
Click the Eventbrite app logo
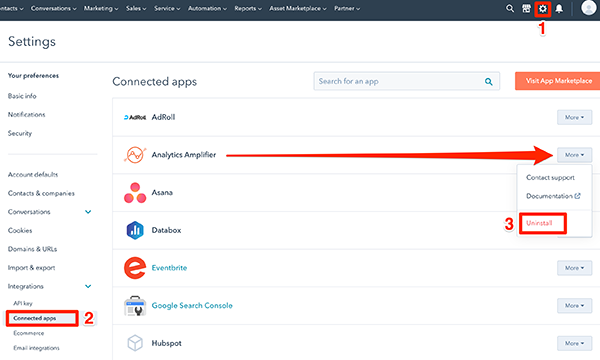pyautogui.click(x=135, y=268)
